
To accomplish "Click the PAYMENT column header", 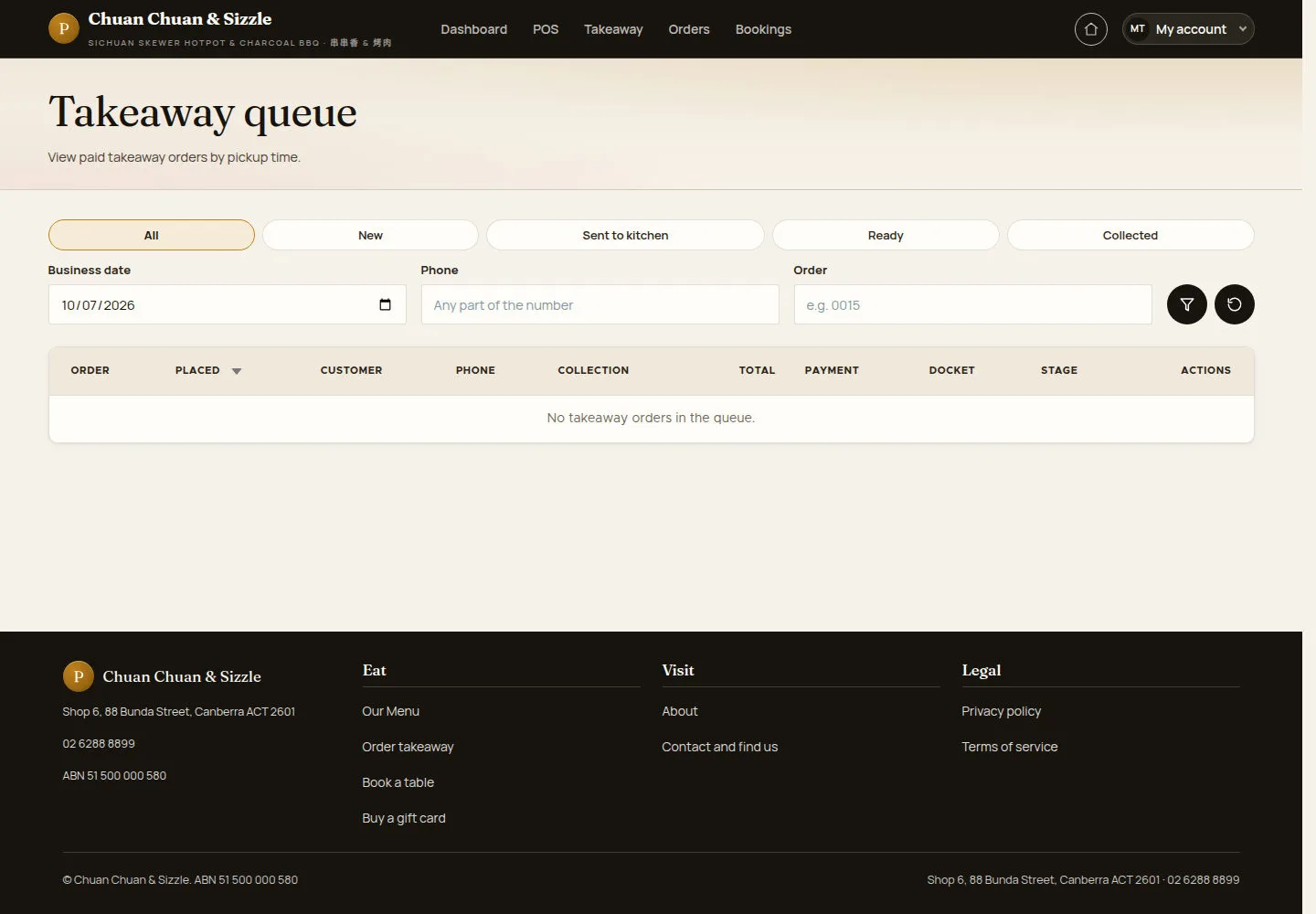I will point(832,370).
